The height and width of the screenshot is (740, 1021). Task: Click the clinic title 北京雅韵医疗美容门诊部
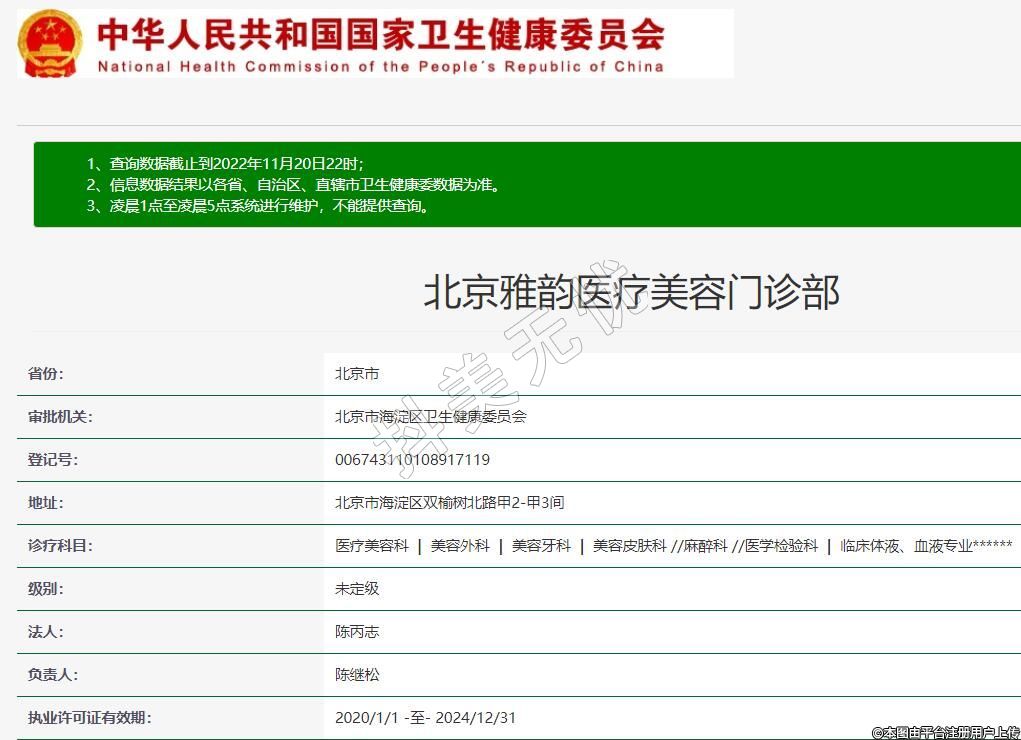coord(631,292)
